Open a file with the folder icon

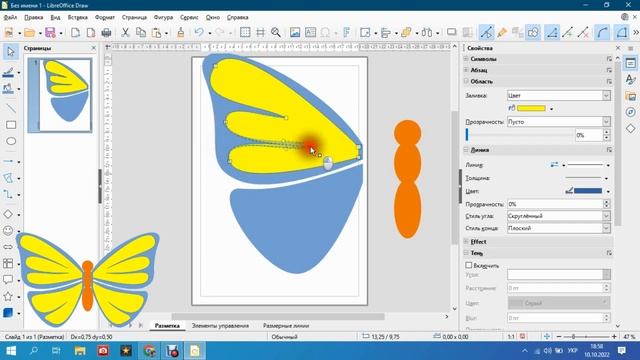29,33
